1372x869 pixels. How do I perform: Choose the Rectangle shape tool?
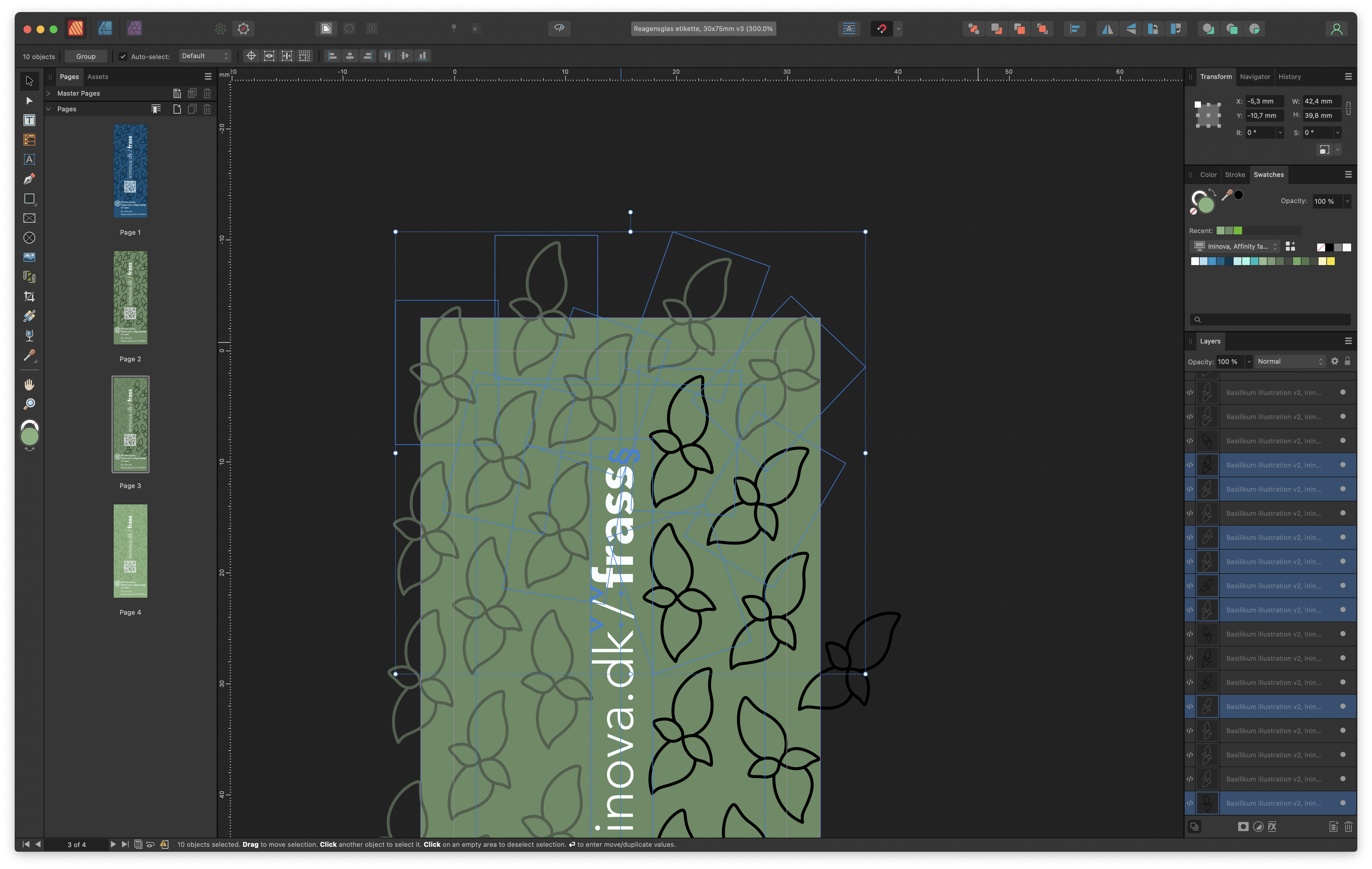[29, 199]
